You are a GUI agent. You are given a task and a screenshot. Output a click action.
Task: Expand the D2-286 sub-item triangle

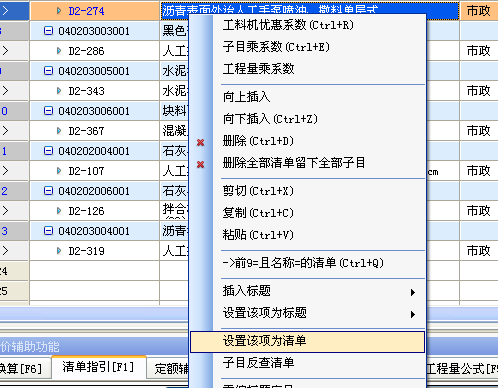pyautogui.click(x=59, y=51)
